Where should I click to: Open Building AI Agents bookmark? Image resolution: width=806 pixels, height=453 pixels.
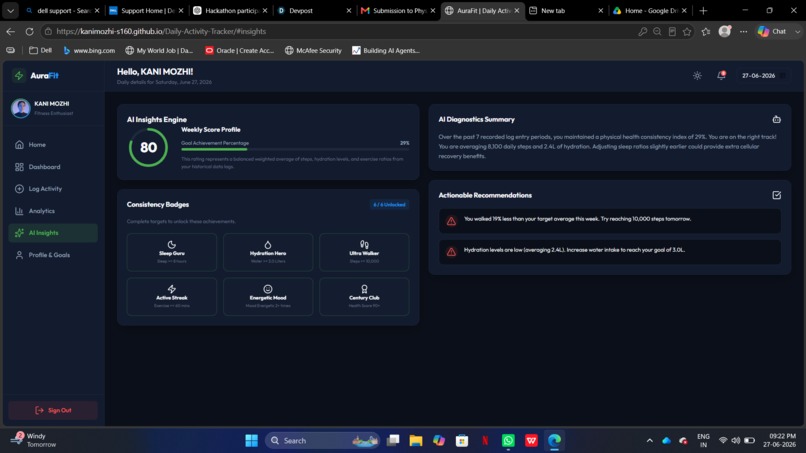(x=386, y=50)
